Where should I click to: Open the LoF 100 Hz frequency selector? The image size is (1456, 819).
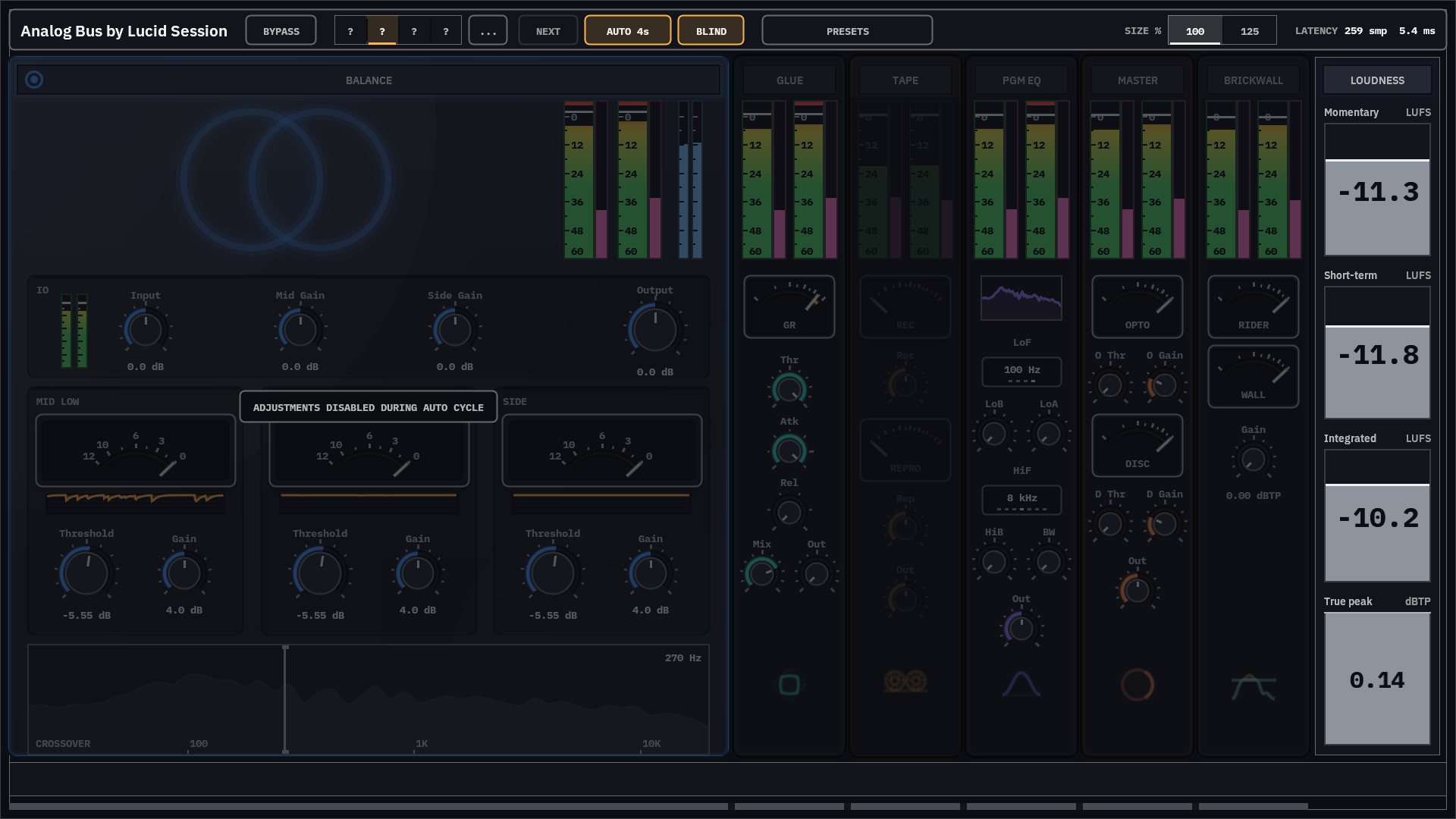coord(1021,372)
